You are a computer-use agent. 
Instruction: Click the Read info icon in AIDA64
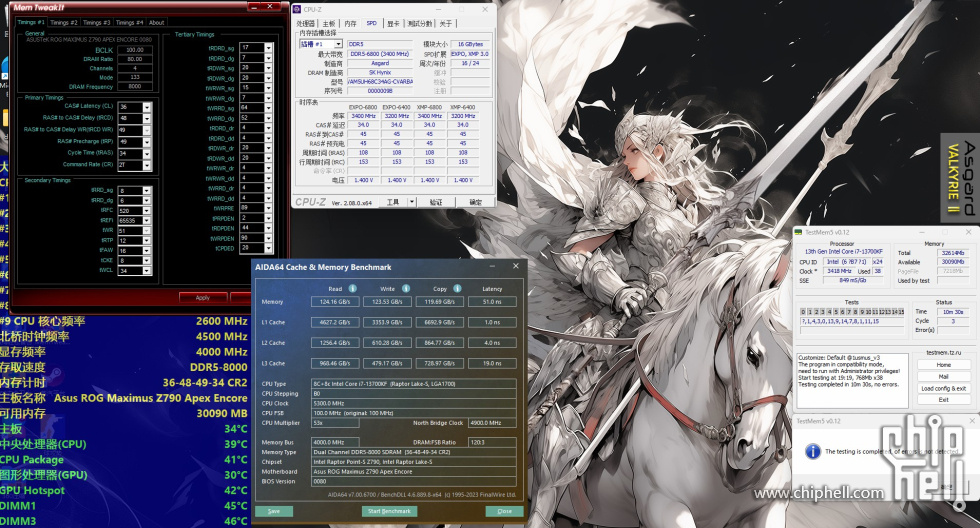click(x=352, y=289)
